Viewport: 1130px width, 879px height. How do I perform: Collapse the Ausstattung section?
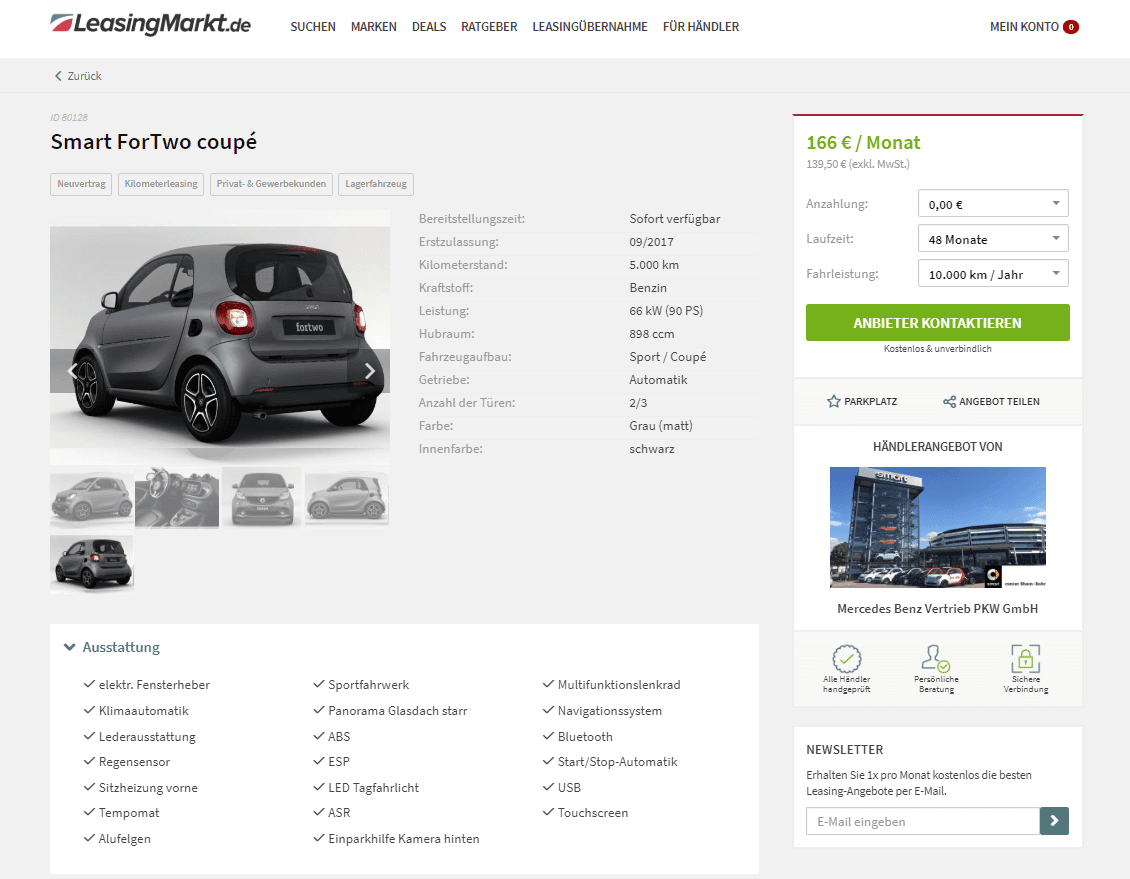[x=112, y=647]
